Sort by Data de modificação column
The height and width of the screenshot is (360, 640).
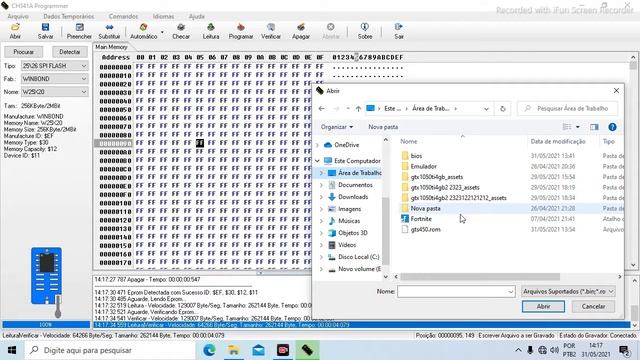[558, 141]
